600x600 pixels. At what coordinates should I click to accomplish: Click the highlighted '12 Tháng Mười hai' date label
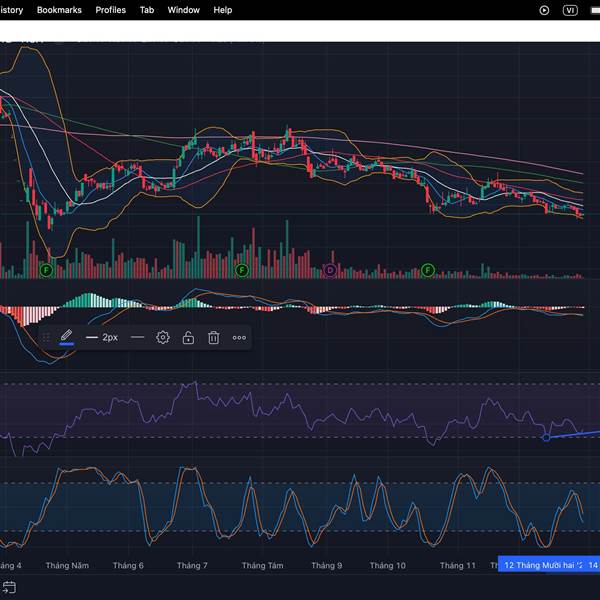543,565
